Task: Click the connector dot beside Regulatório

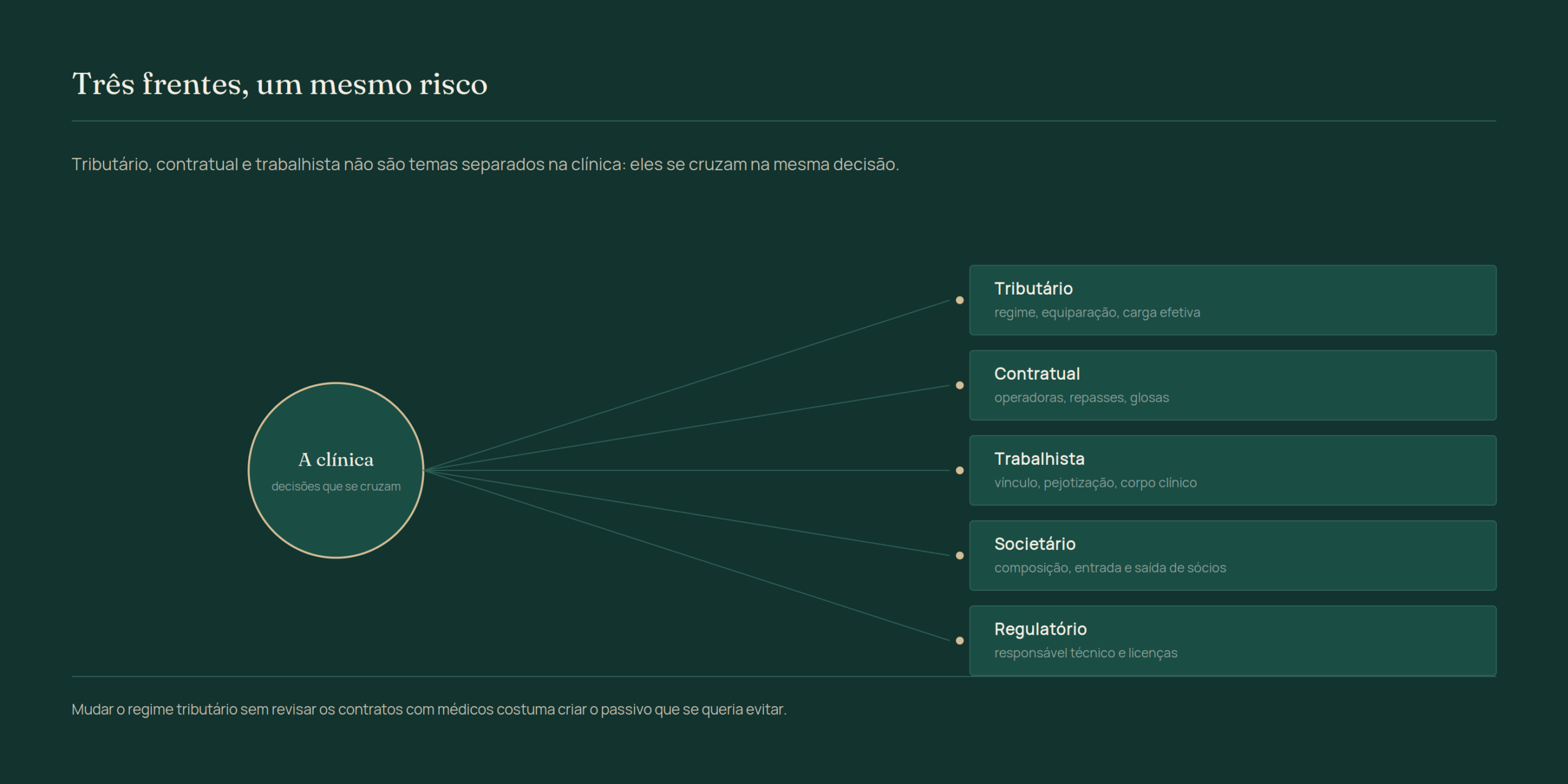Action: (x=960, y=641)
